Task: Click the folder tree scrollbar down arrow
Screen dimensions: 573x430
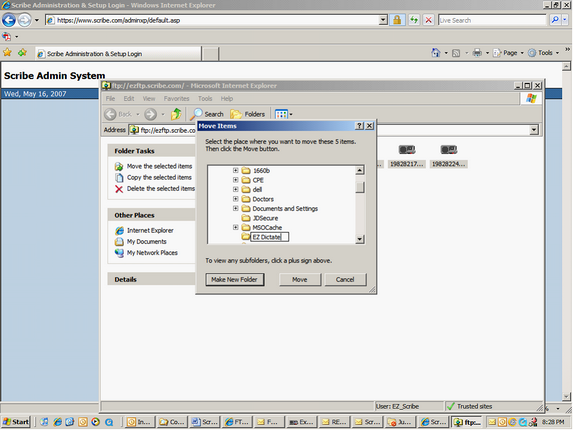Action: [x=360, y=239]
